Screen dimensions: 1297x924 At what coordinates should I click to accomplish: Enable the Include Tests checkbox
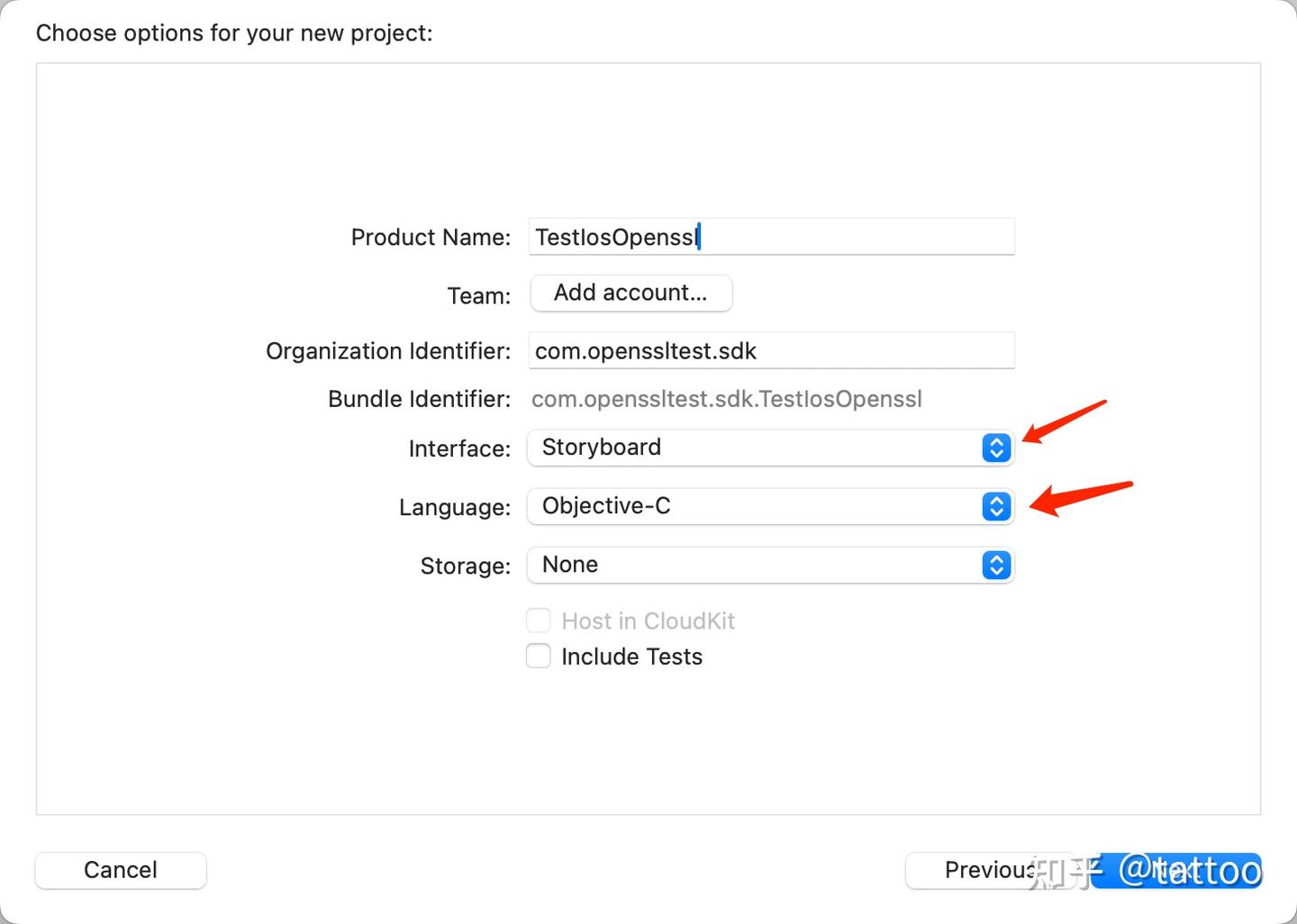click(x=539, y=656)
